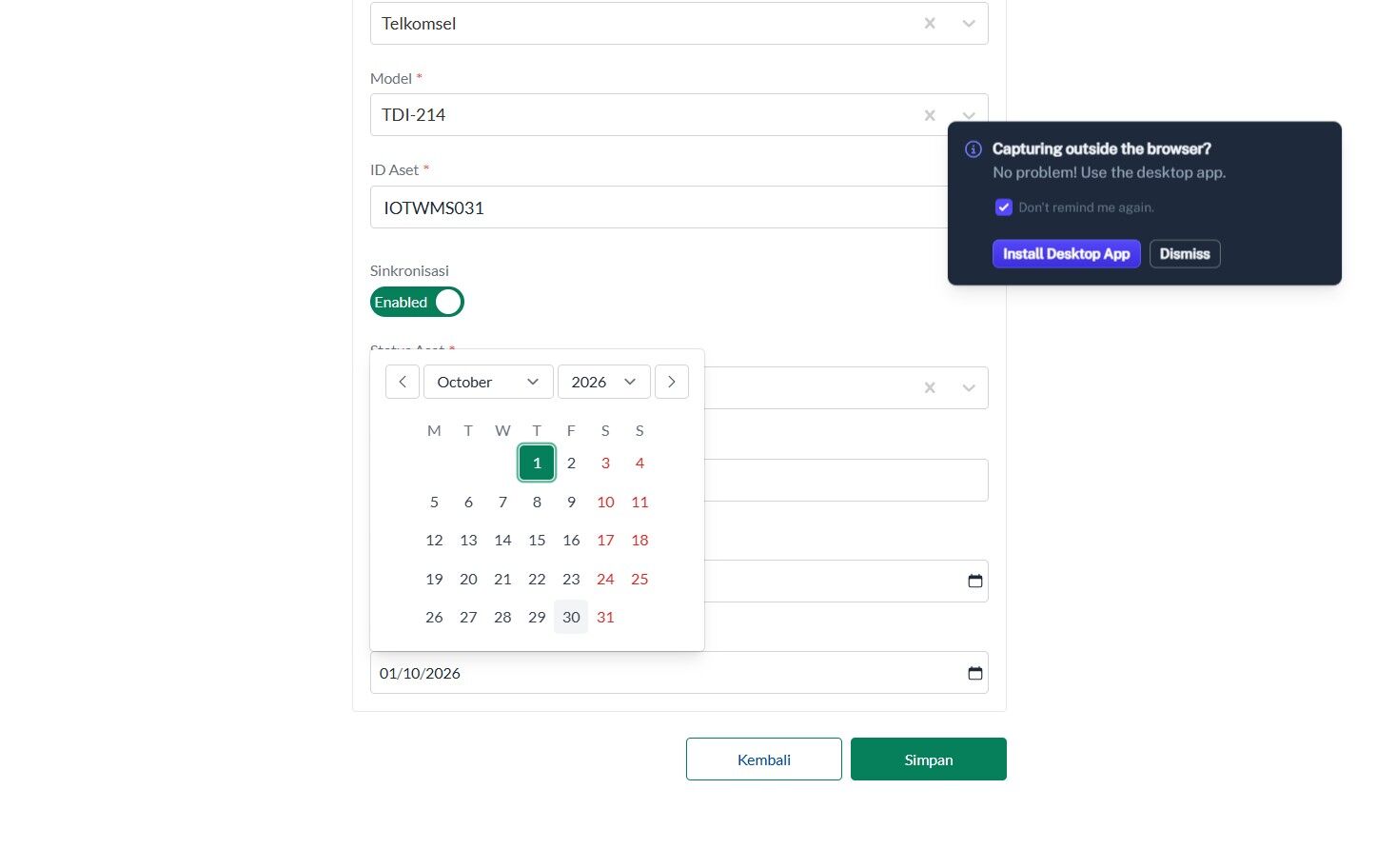The width and height of the screenshot is (1377, 868).
Task: Go to next month in calendar
Action: pyautogui.click(x=672, y=382)
